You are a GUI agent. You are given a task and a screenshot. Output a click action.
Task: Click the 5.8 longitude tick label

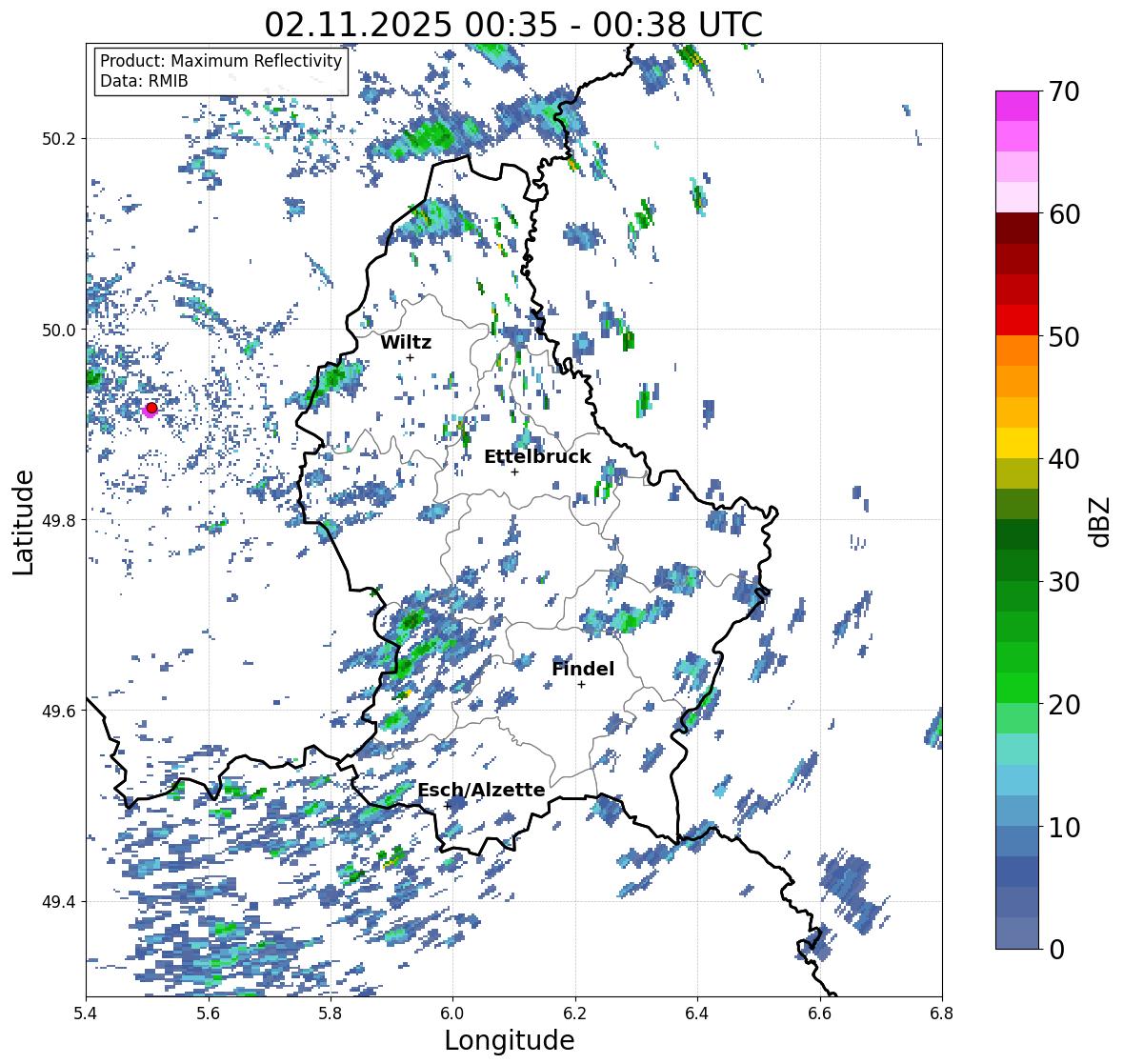(331, 1013)
